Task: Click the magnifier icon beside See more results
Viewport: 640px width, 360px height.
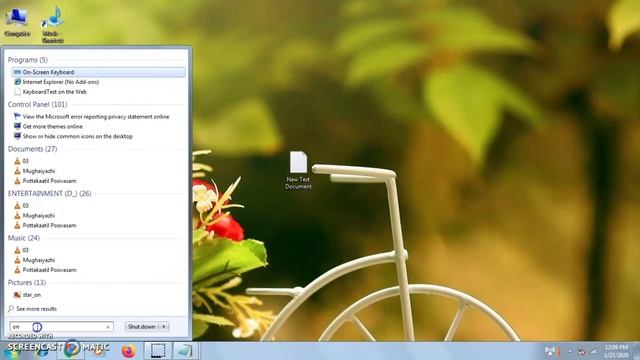Action: click(x=11, y=309)
